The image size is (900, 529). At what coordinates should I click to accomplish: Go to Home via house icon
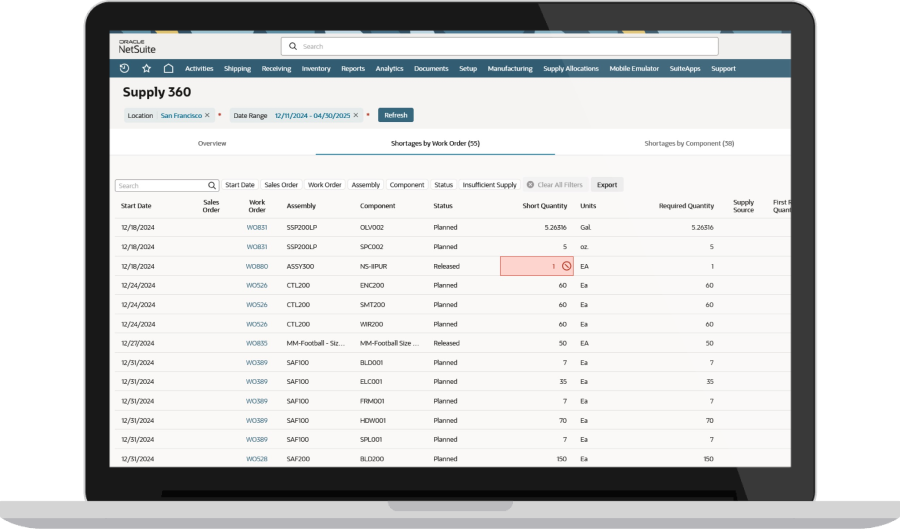[168, 69]
